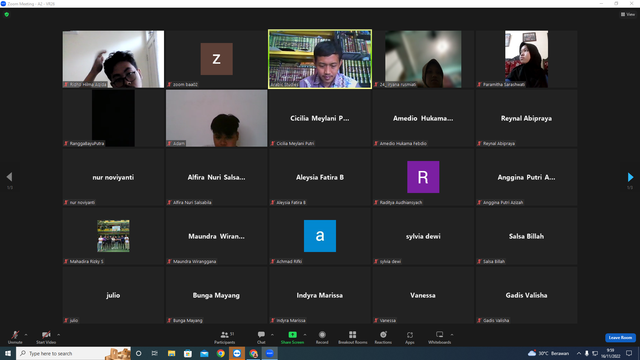Start recording with the Record button
Screen dimensions: 640x360
pos(322,337)
